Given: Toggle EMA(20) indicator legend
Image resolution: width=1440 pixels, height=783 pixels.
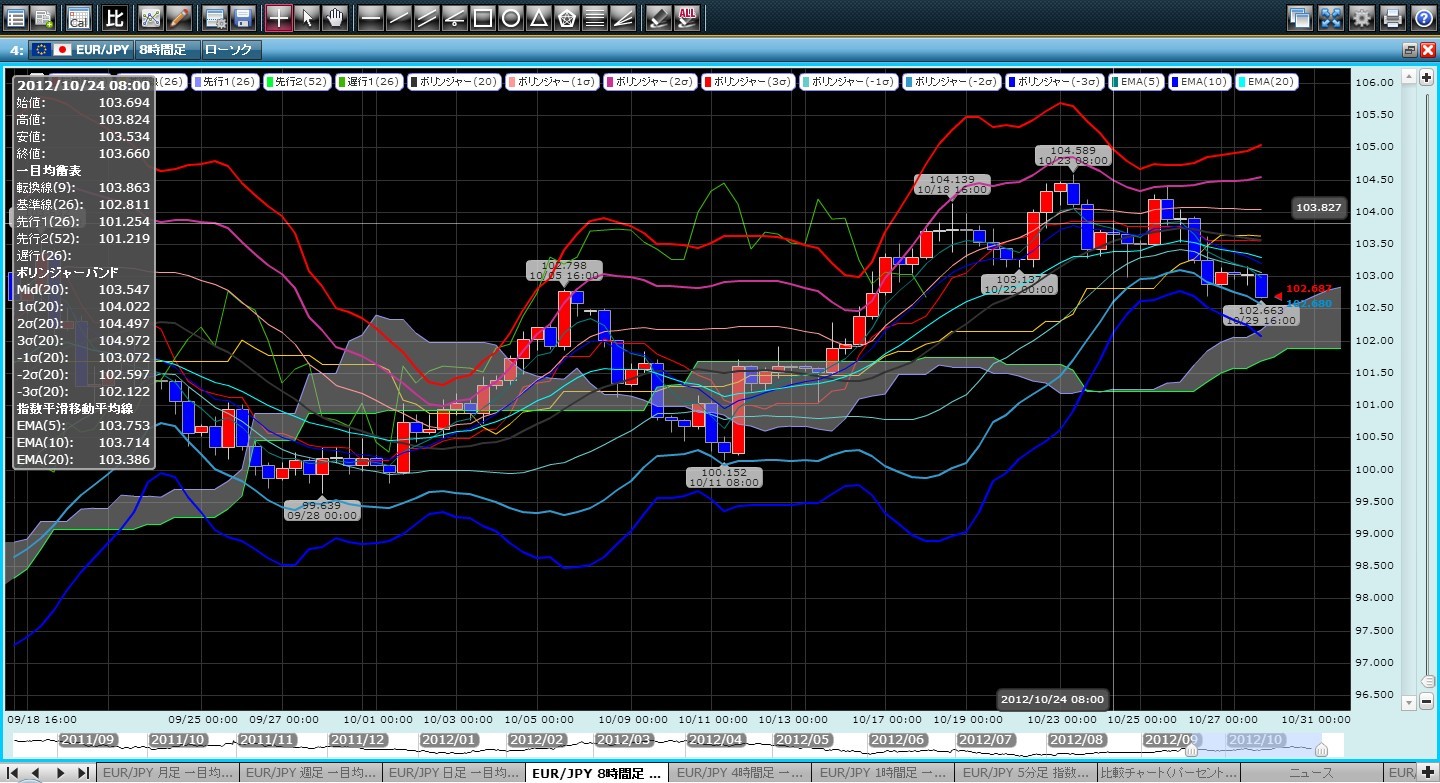Looking at the screenshot, I should (x=1267, y=82).
